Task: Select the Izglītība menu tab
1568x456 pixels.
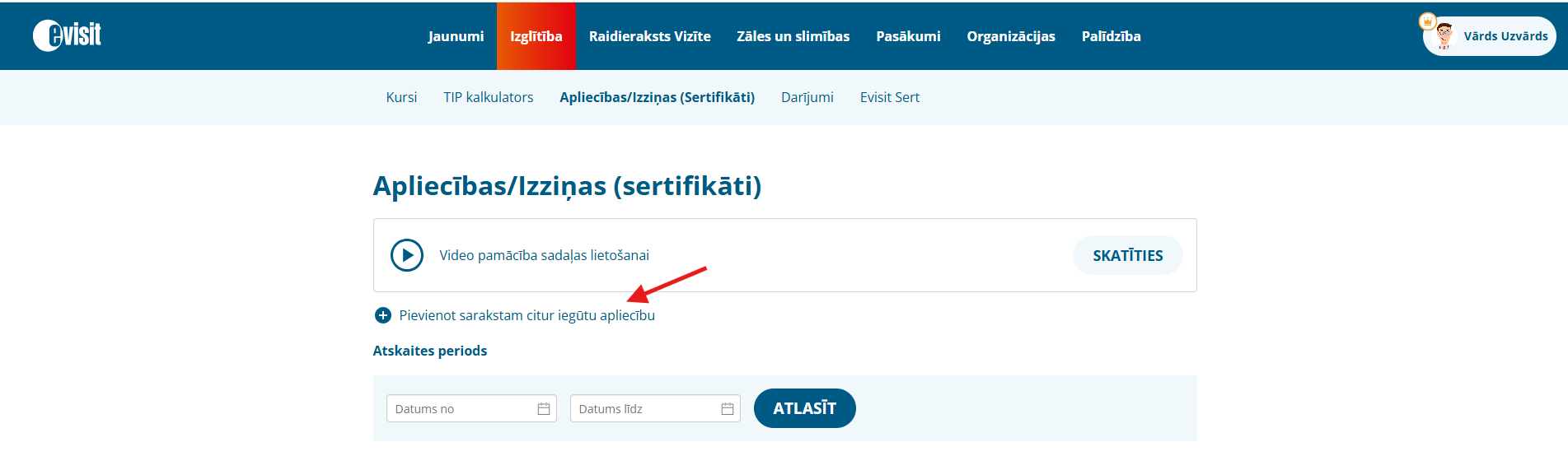Action: [536, 36]
